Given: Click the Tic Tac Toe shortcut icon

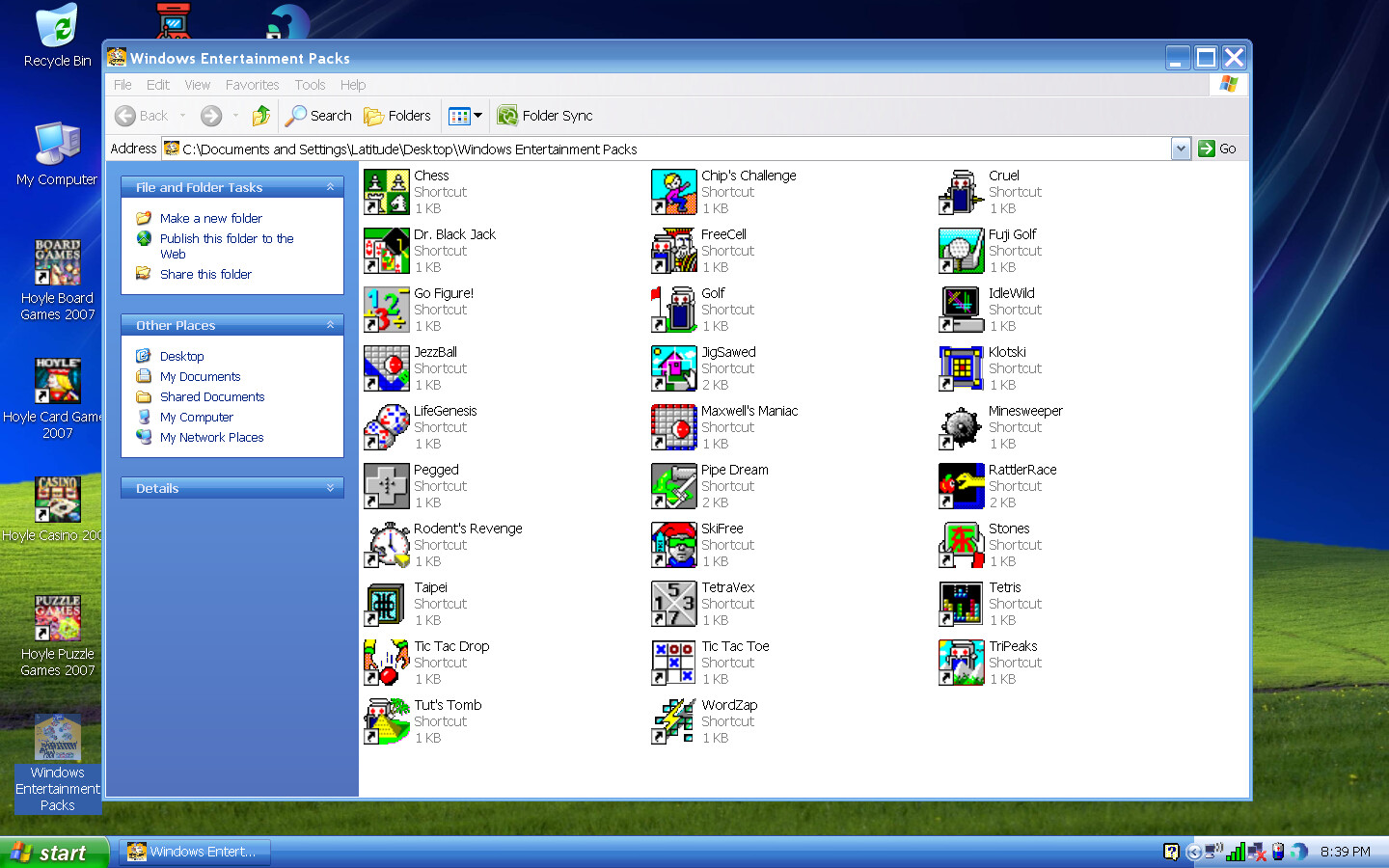Looking at the screenshot, I should click(674, 663).
